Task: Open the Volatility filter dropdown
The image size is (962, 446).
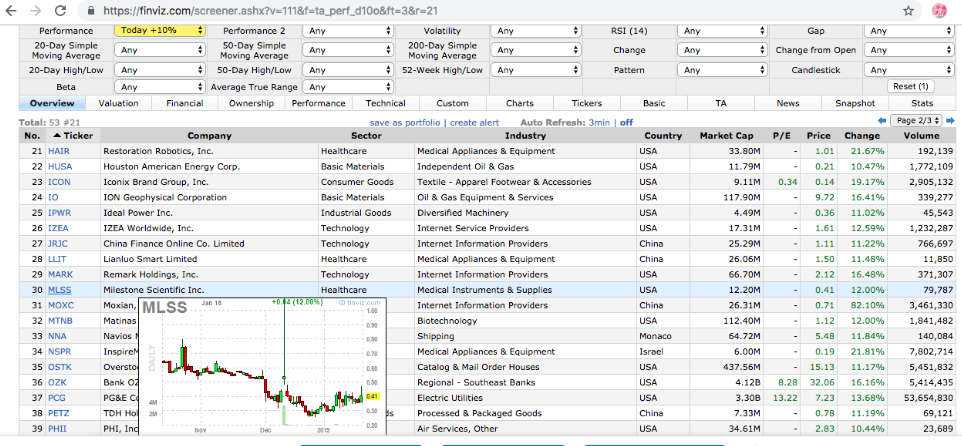Action: pyautogui.click(x=536, y=31)
